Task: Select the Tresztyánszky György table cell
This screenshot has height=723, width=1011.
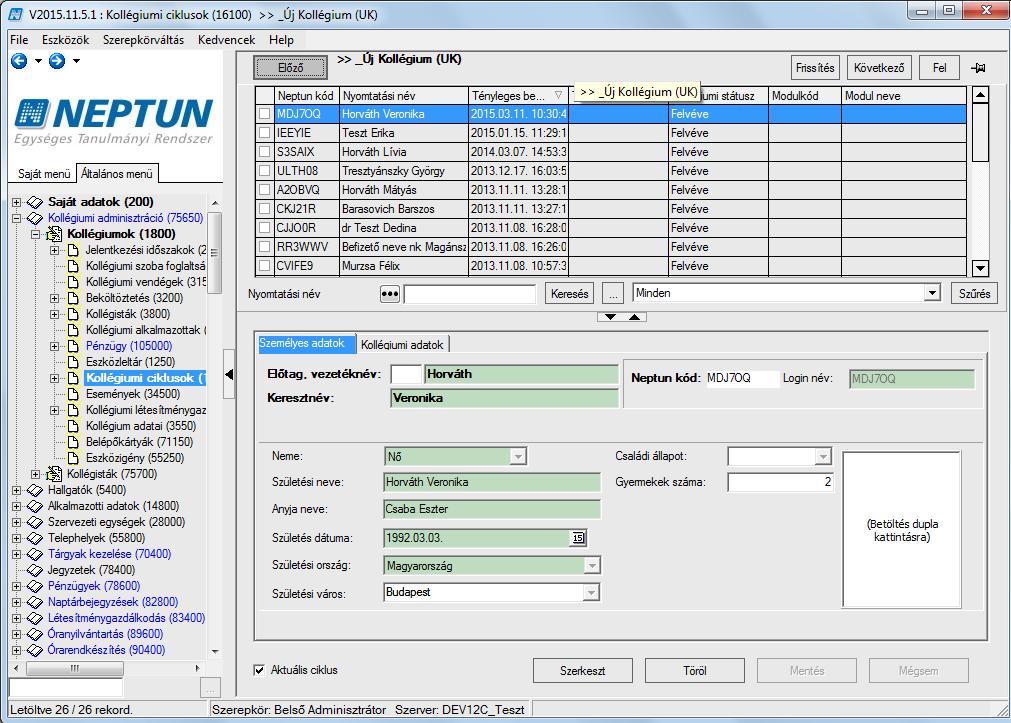Action: point(404,171)
